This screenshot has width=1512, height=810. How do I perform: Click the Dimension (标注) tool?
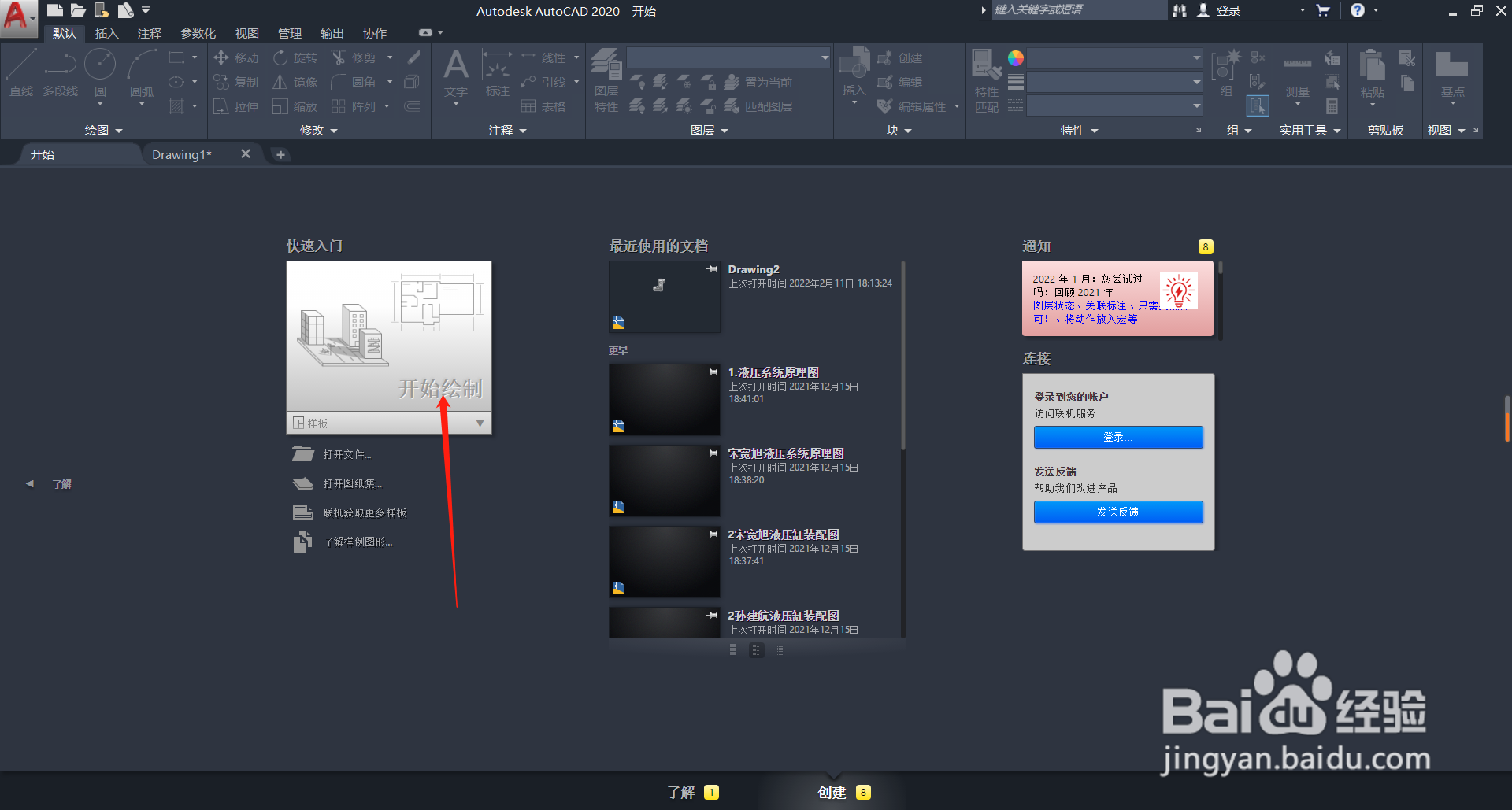pyautogui.click(x=498, y=72)
